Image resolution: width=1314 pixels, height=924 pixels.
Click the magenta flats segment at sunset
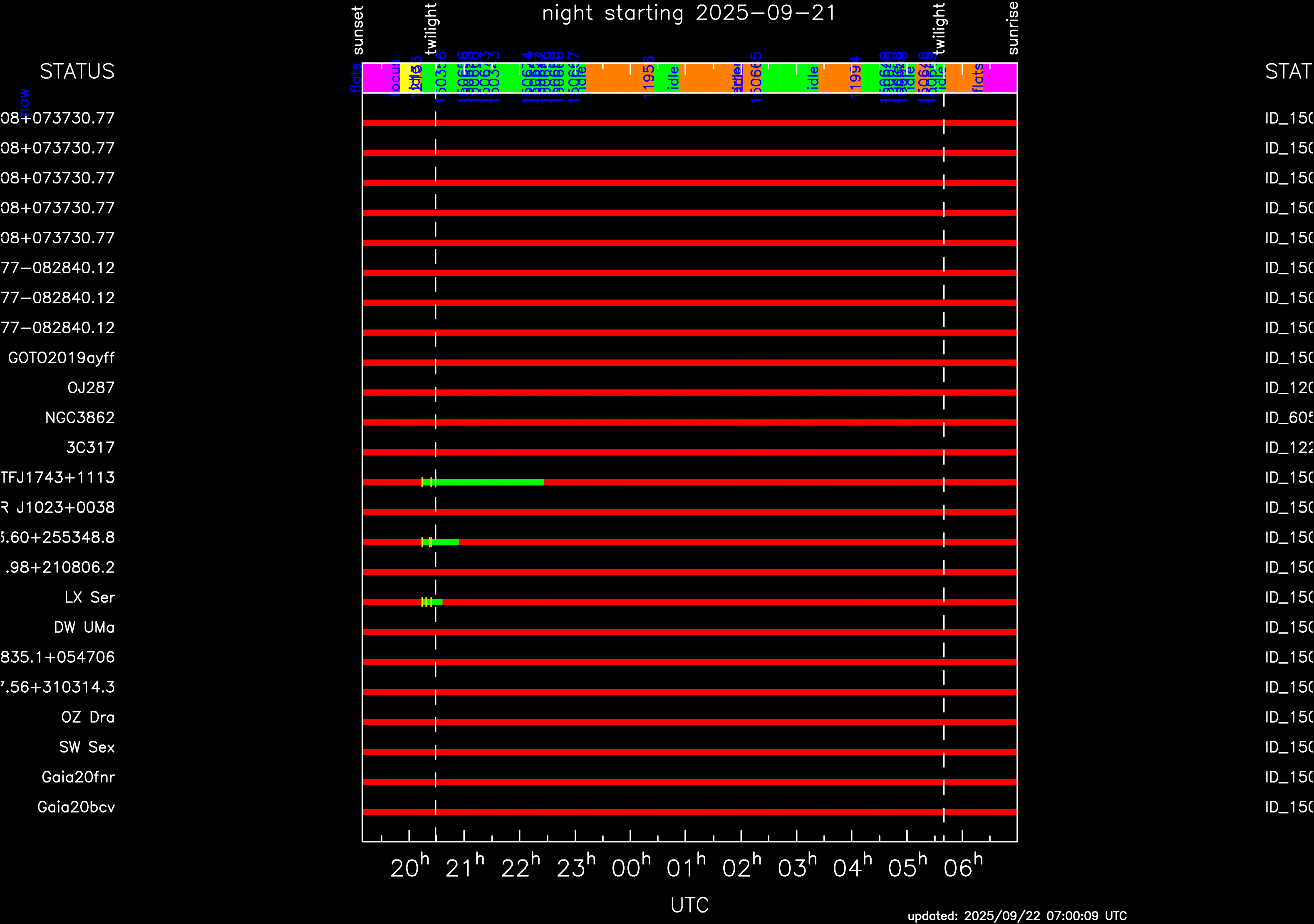click(x=378, y=78)
